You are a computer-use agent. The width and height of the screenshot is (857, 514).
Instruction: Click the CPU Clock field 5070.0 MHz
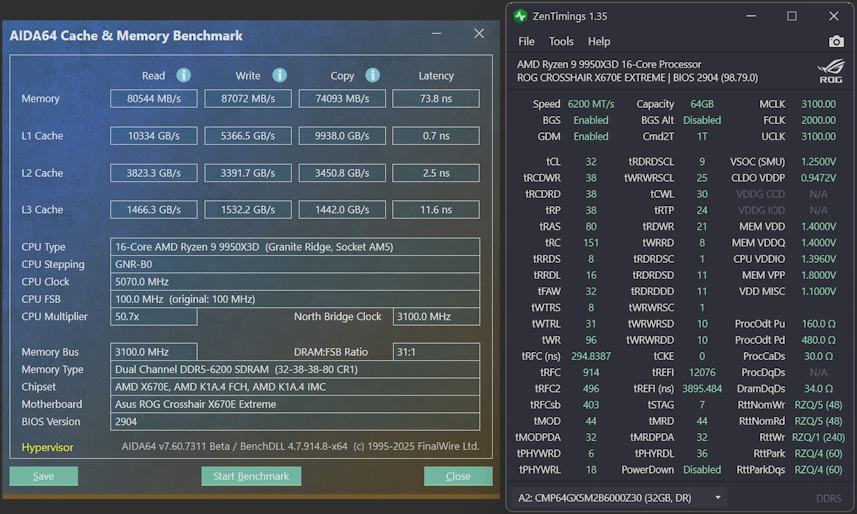295,282
